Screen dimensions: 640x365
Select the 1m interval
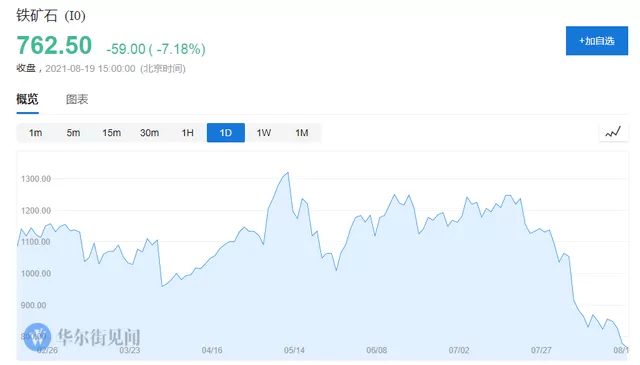click(36, 133)
